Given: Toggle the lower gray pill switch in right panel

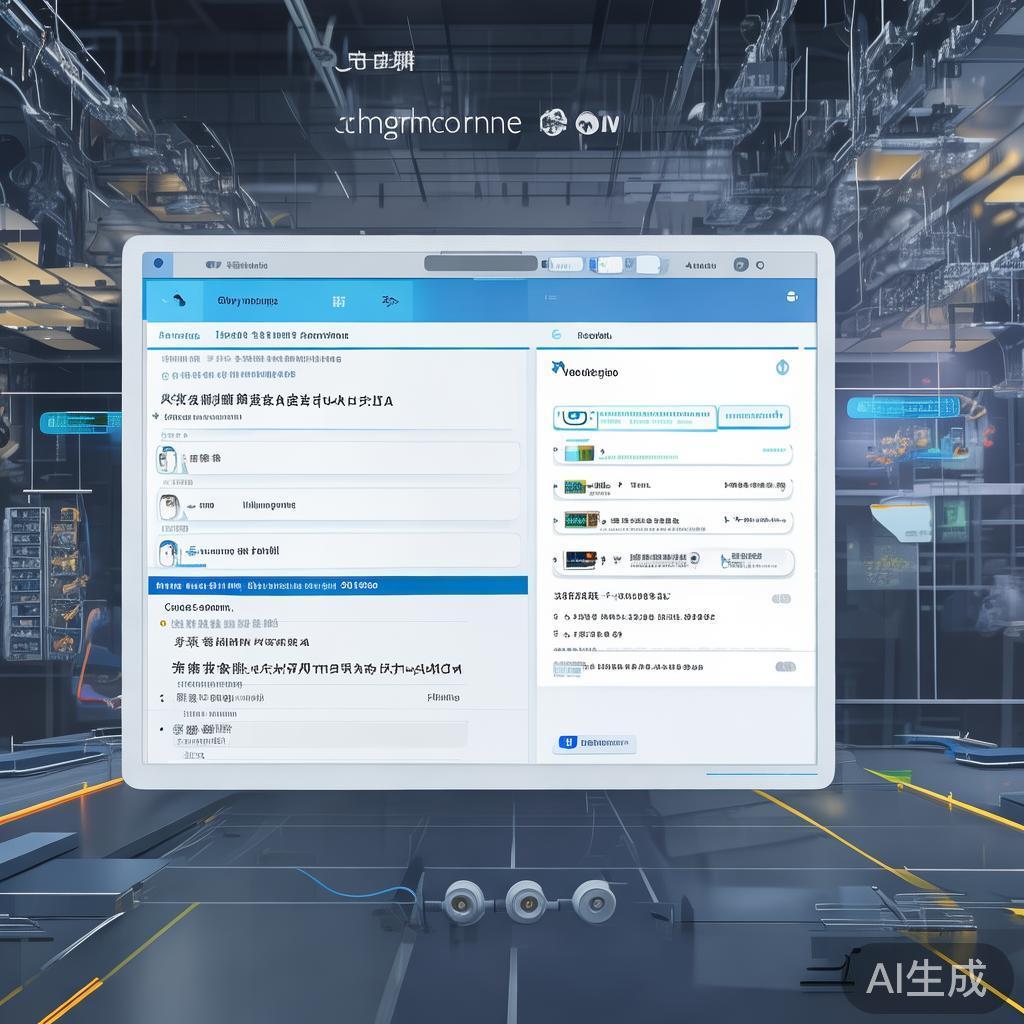Looking at the screenshot, I should (785, 666).
